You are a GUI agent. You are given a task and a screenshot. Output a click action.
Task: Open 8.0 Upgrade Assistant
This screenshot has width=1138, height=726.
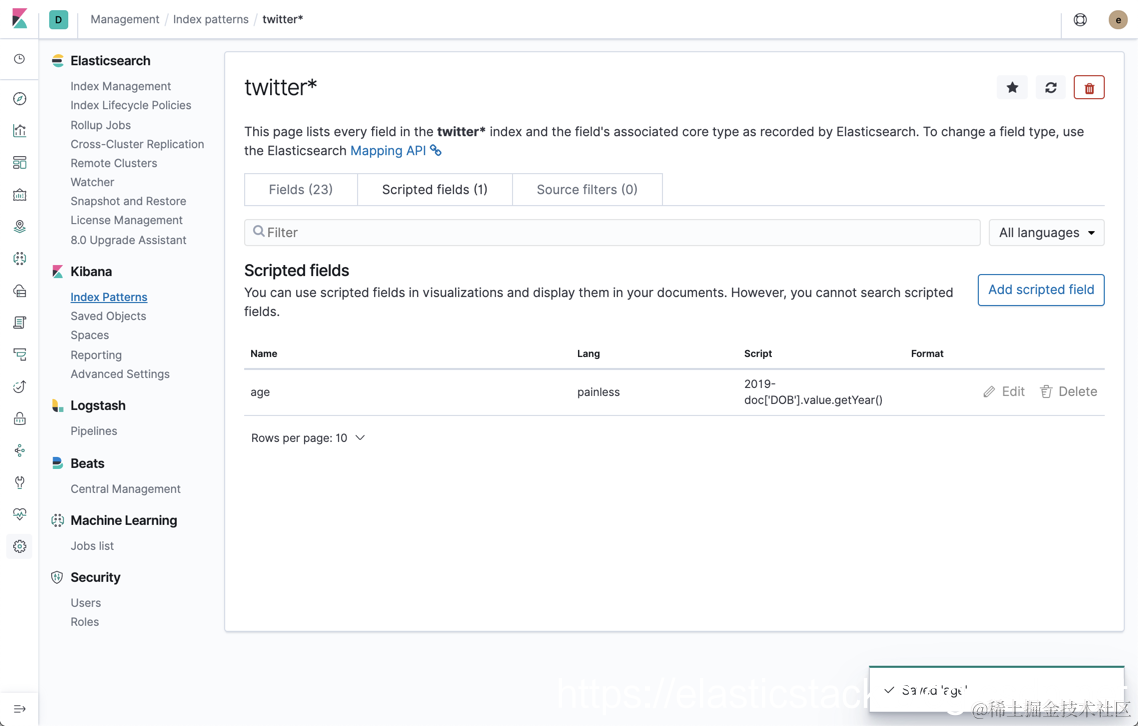click(128, 240)
